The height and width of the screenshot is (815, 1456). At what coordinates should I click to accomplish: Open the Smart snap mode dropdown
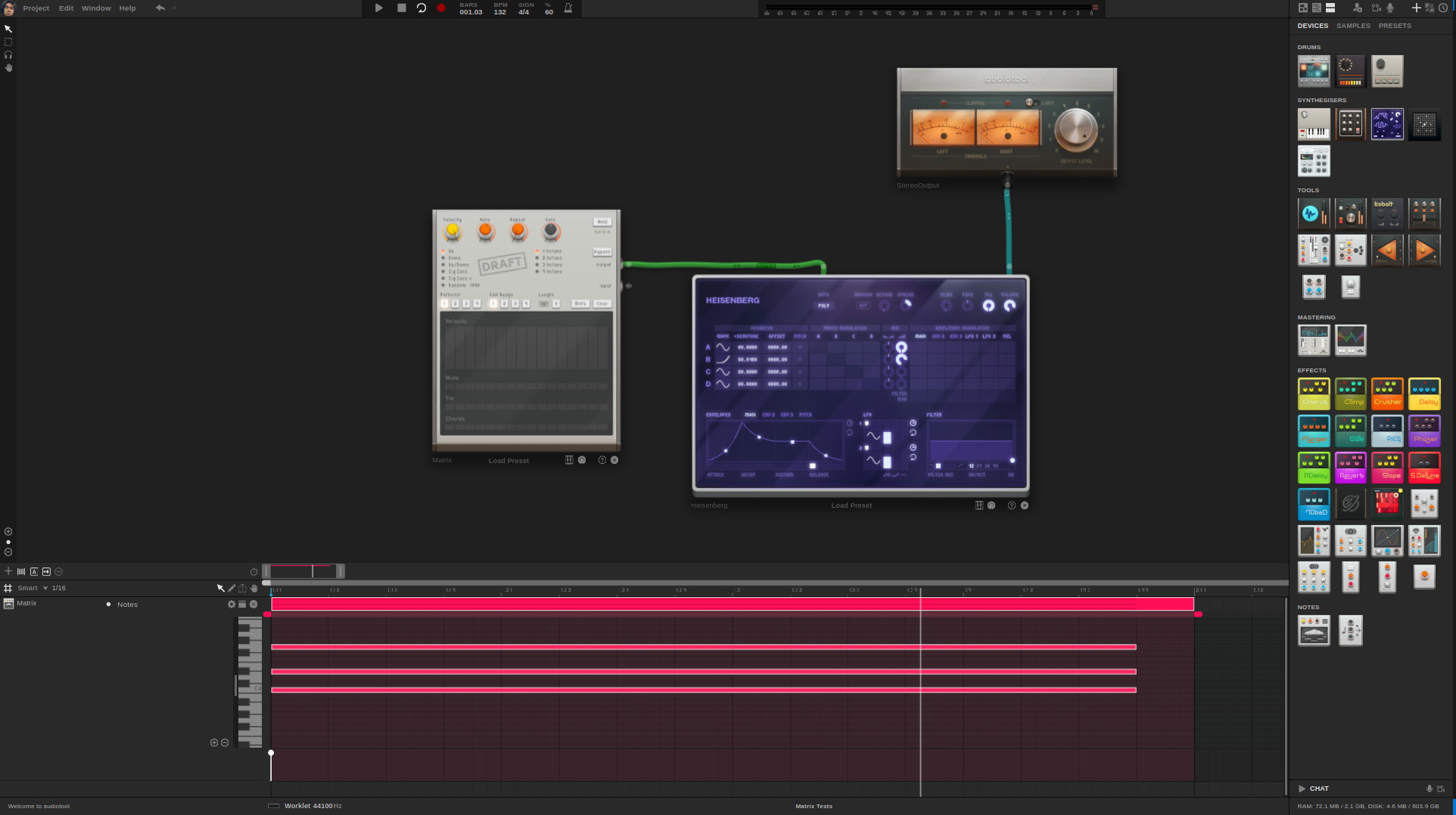click(33, 588)
